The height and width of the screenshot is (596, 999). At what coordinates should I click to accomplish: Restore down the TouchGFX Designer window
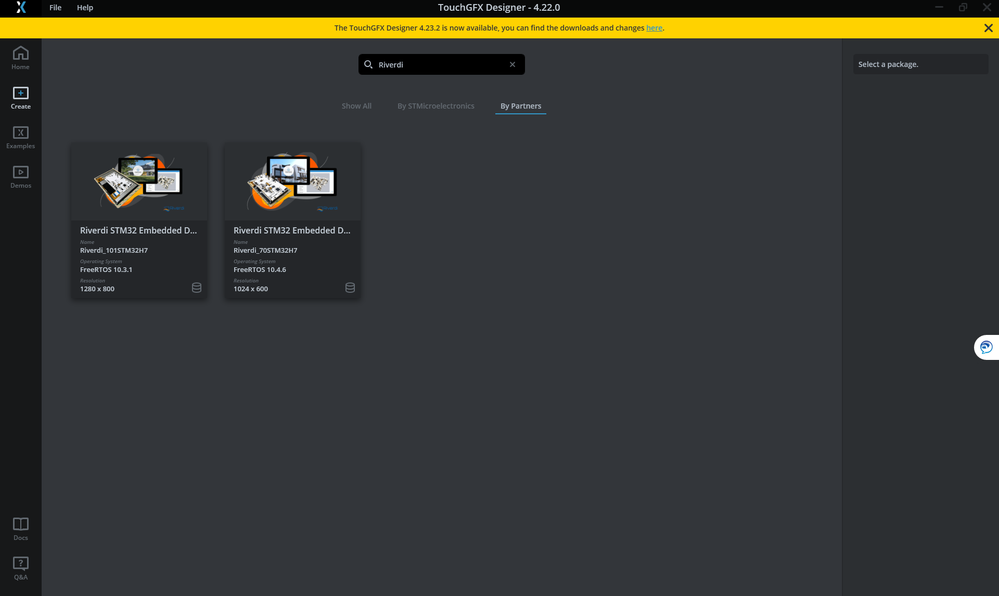(x=963, y=8)
